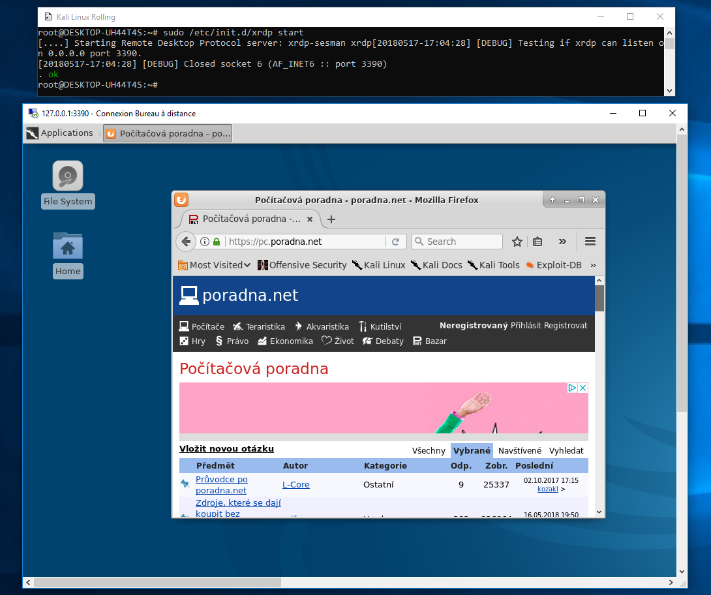This screenshot has height=595, width=711.
Task: Click Firefox window stick/shade arrow button
Action: click(552, 200)
